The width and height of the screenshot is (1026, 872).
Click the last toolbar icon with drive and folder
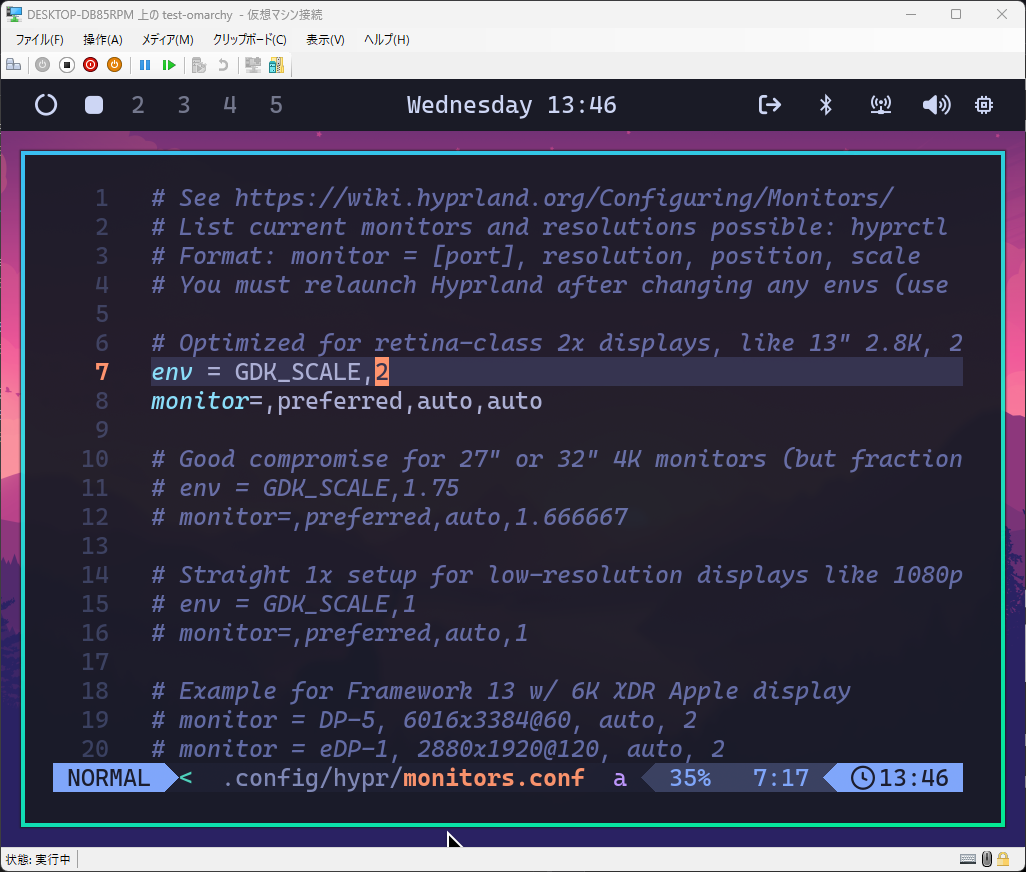pyautogui.click(x=276, y=65)
